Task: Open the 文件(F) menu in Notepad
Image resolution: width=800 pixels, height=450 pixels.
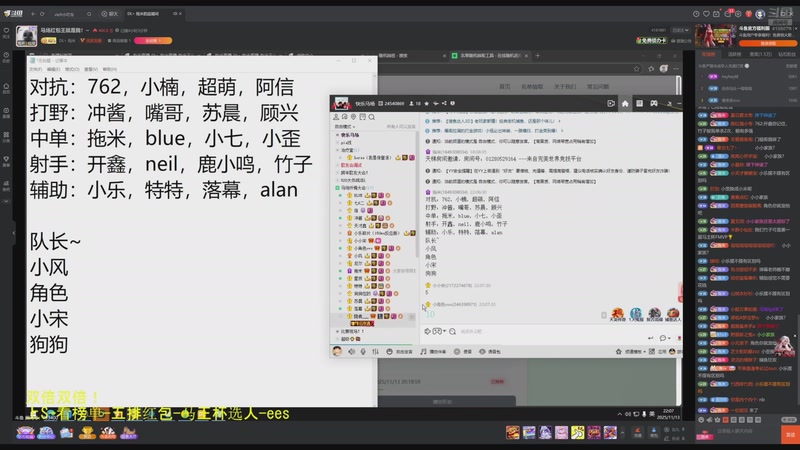Action: point(36,69)
